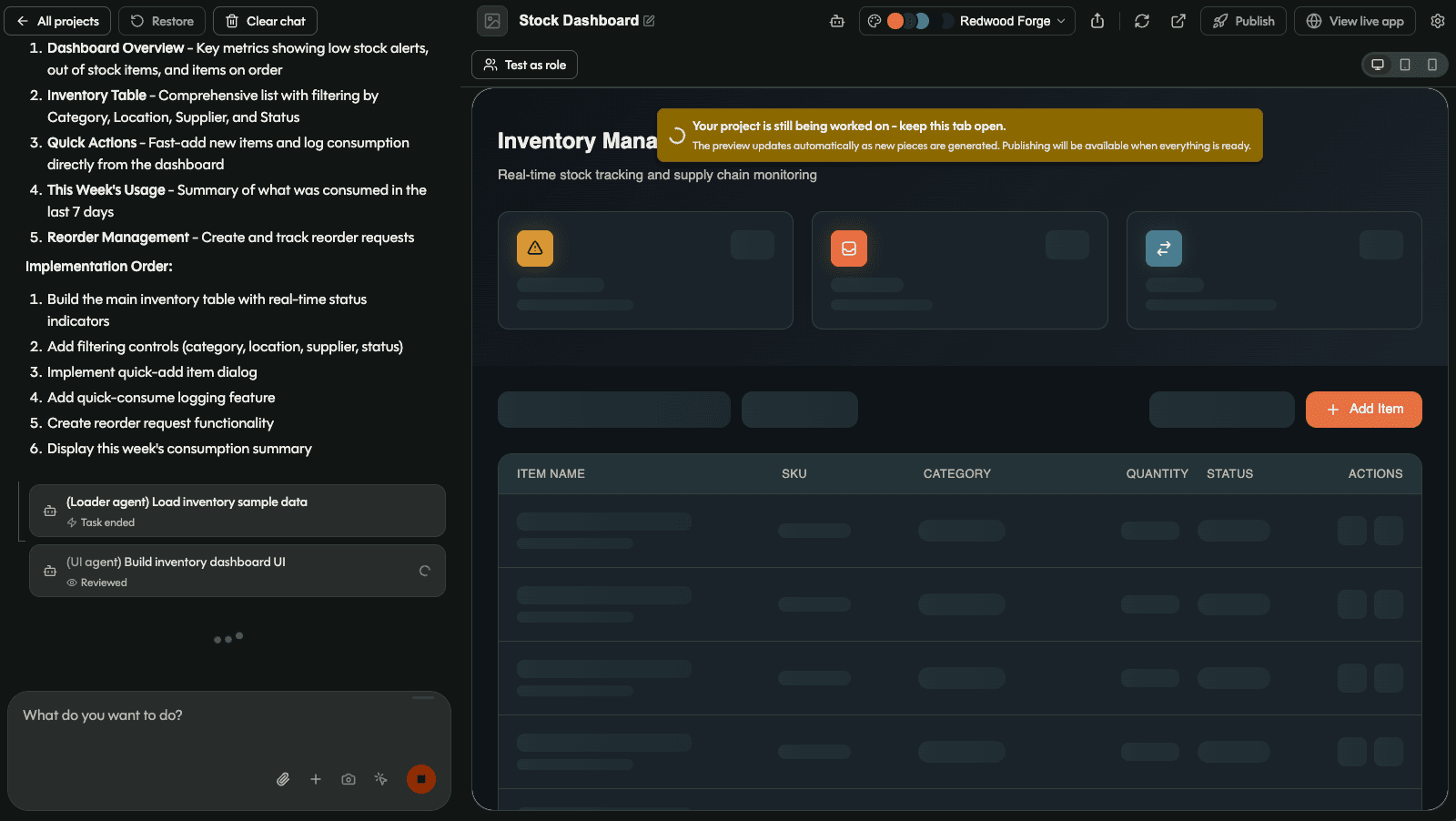This screenshot has height=821, width=1456.
Task: Open the settings gear icon
Action: point(1438,21)
